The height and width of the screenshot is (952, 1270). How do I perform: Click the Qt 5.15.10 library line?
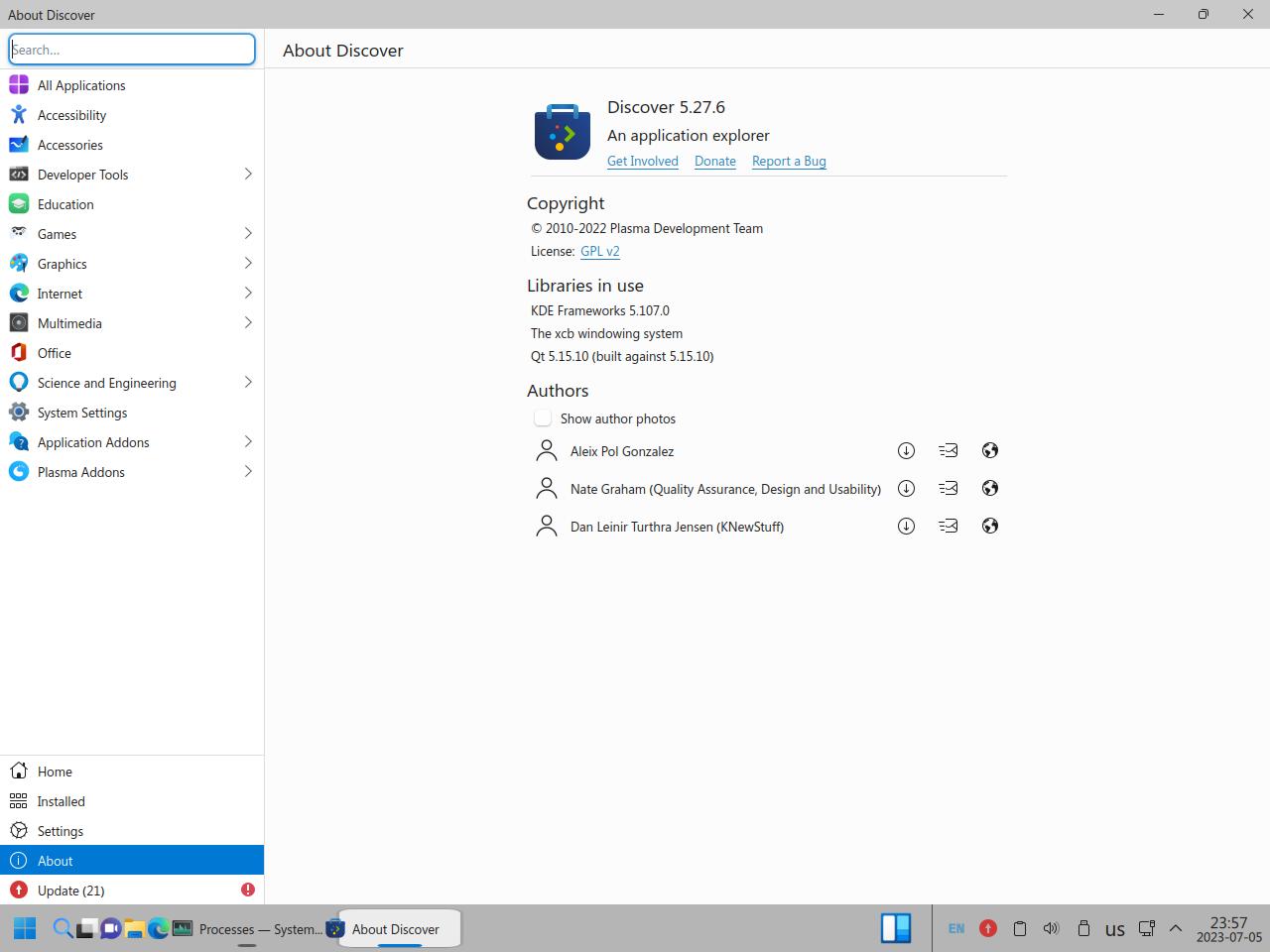[622, 356]
